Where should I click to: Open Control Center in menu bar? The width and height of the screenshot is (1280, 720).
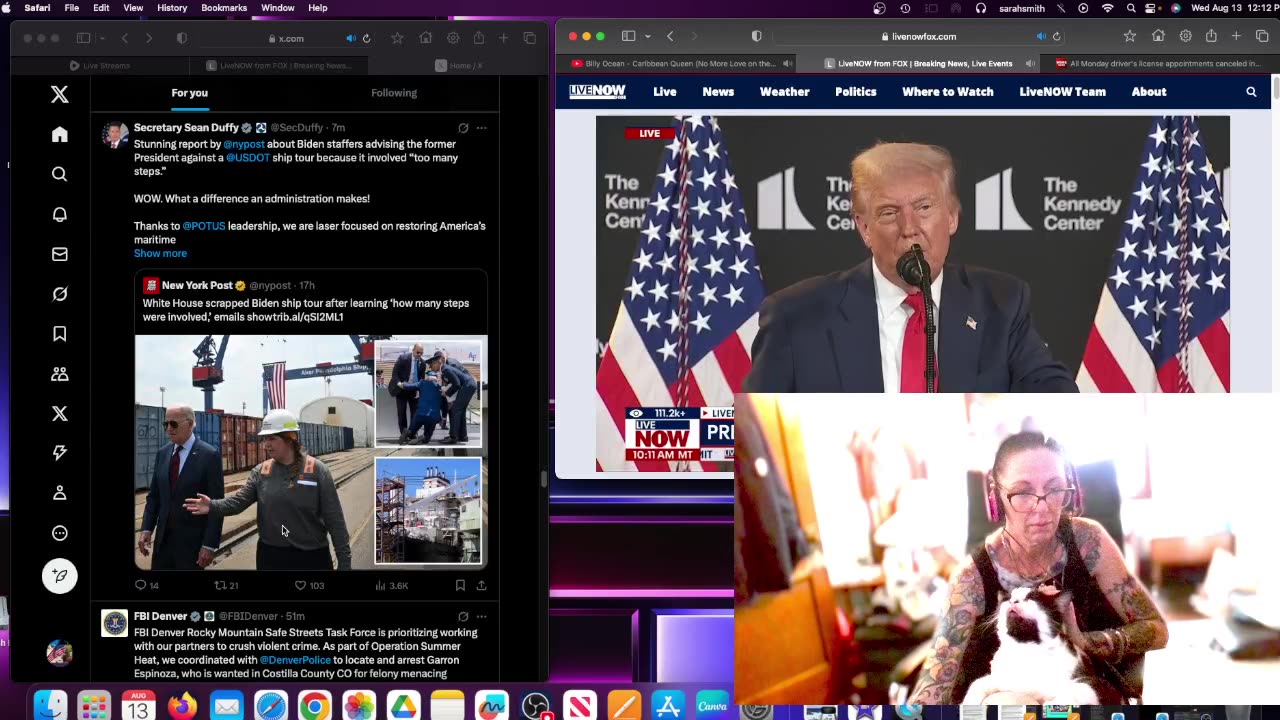pyautogui.click(x=1153, y=8)
